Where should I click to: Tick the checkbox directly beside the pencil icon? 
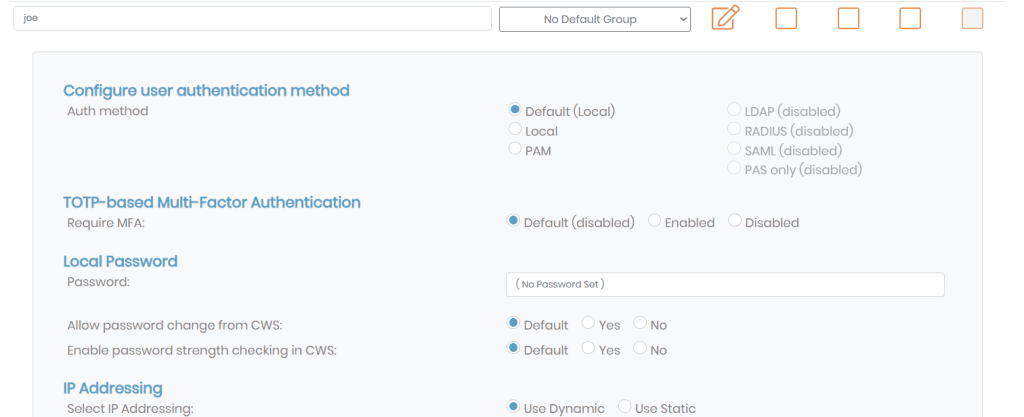(786, 18)
